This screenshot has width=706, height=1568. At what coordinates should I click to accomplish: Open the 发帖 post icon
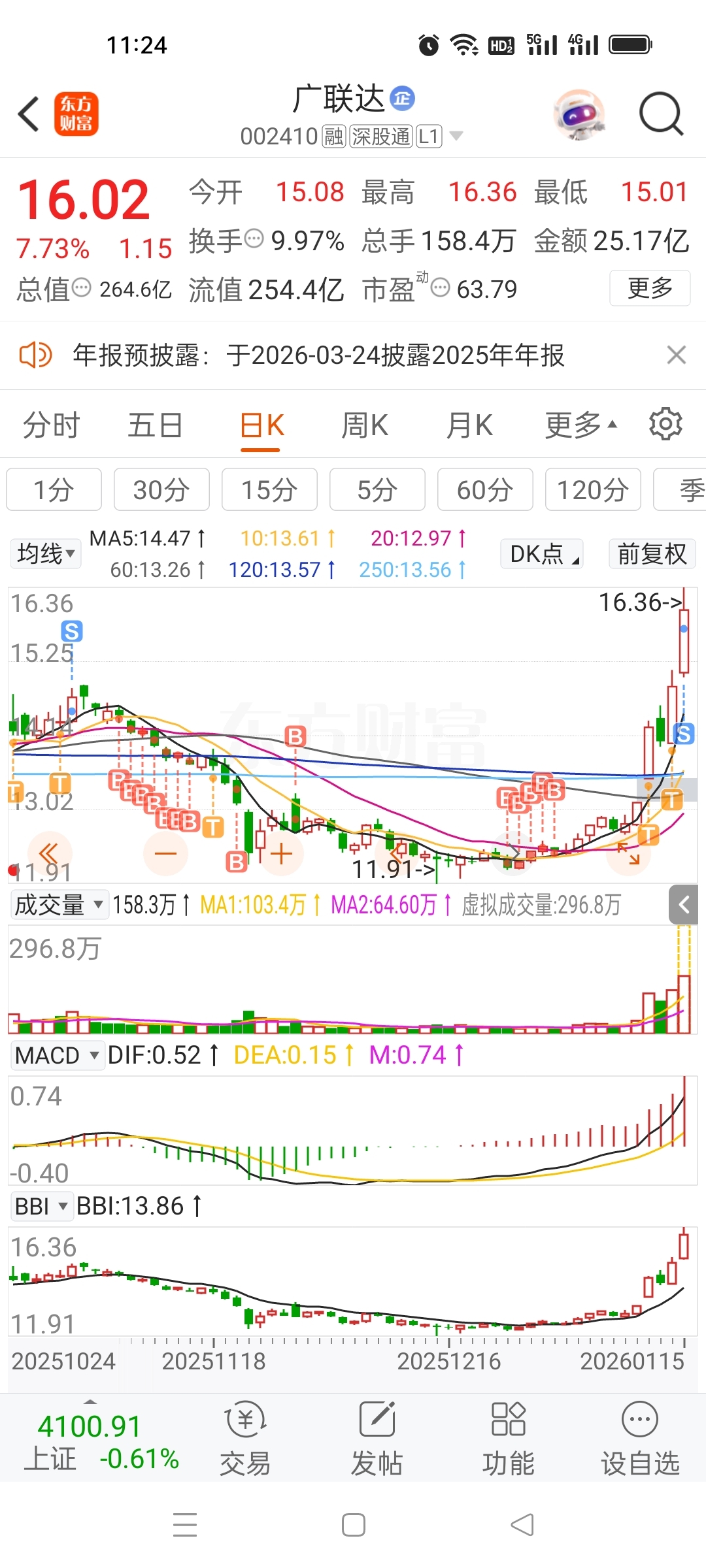click(x=377, y=1437)
